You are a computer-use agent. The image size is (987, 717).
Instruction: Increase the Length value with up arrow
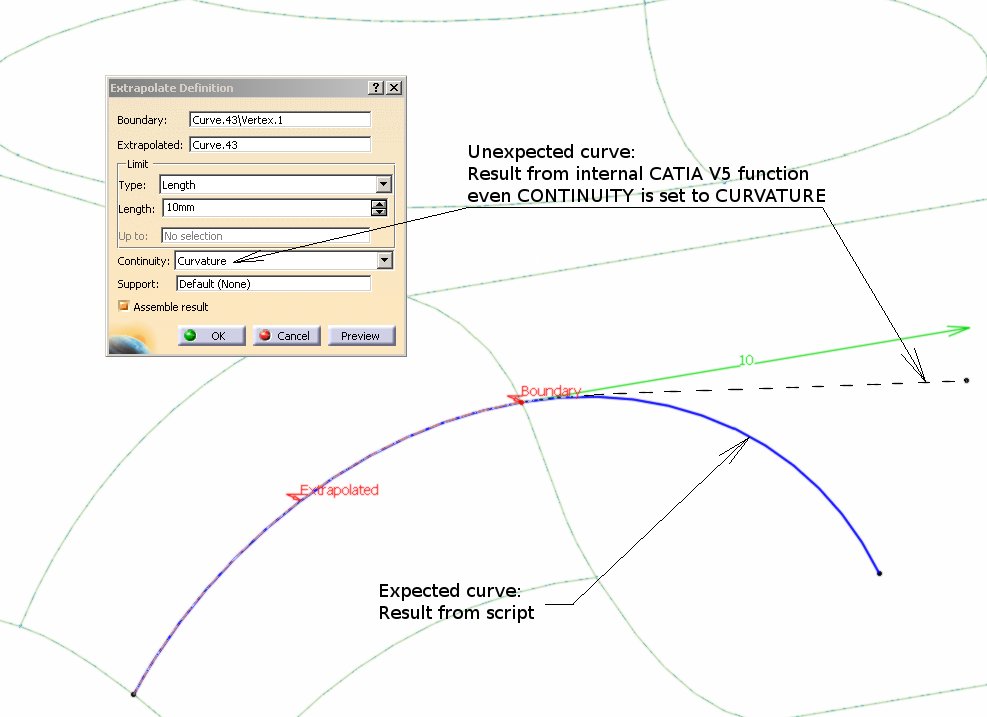(379, 203)
